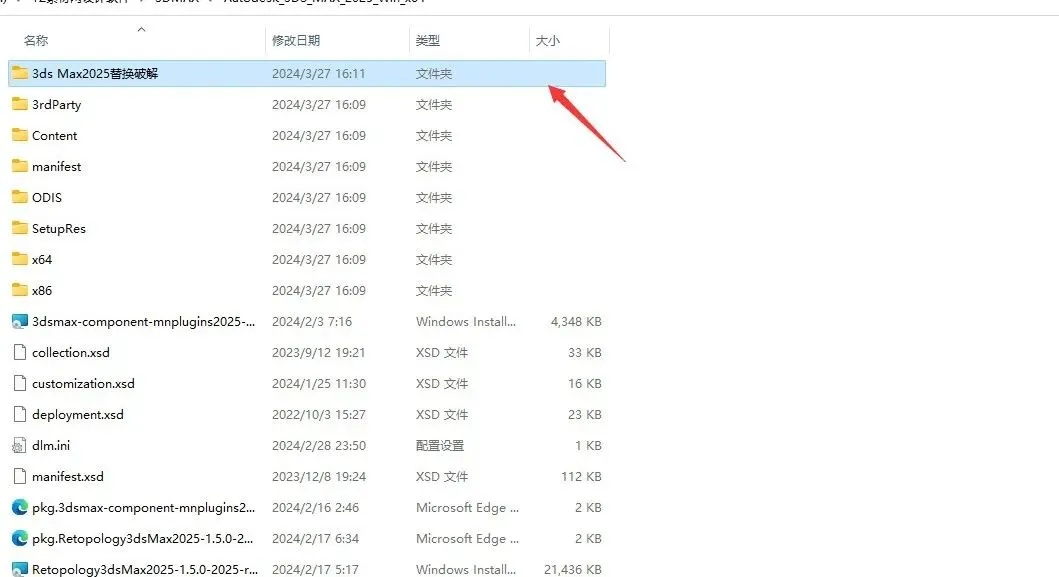Toggle sort direction arrow above 名称

click(x=141, y=29)
